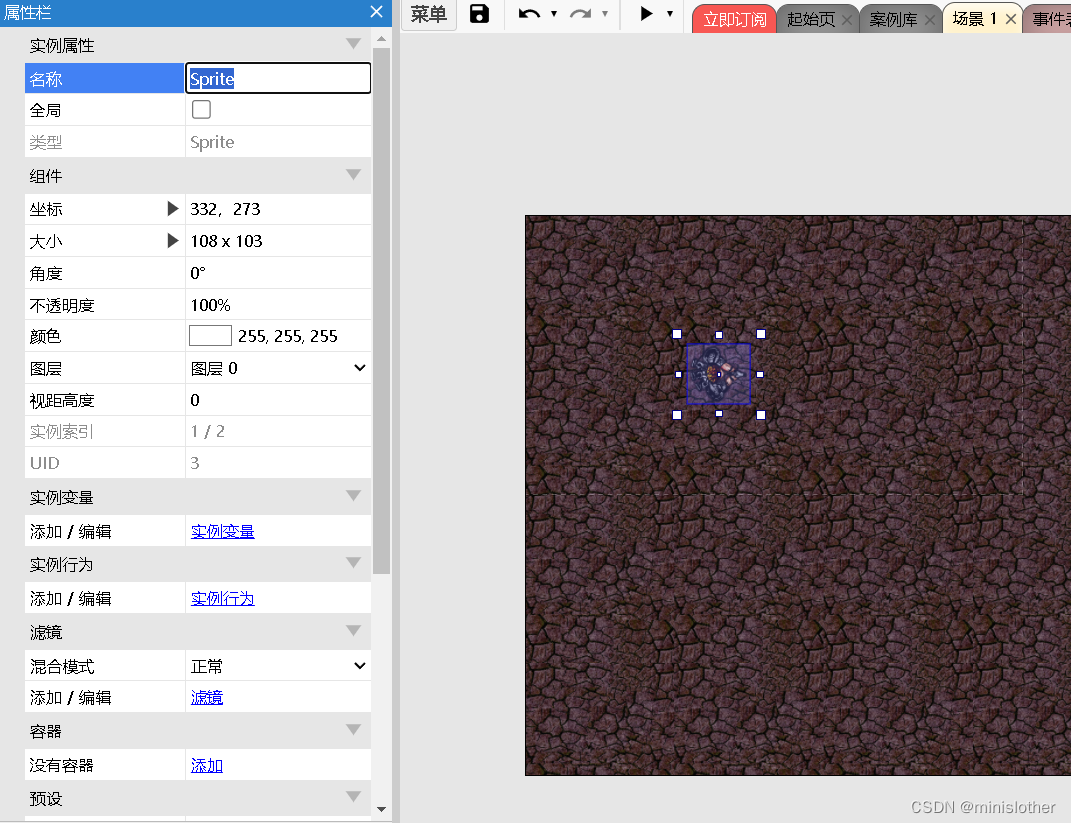Click the 不透明度 value 100%

[x=210, y=305]
